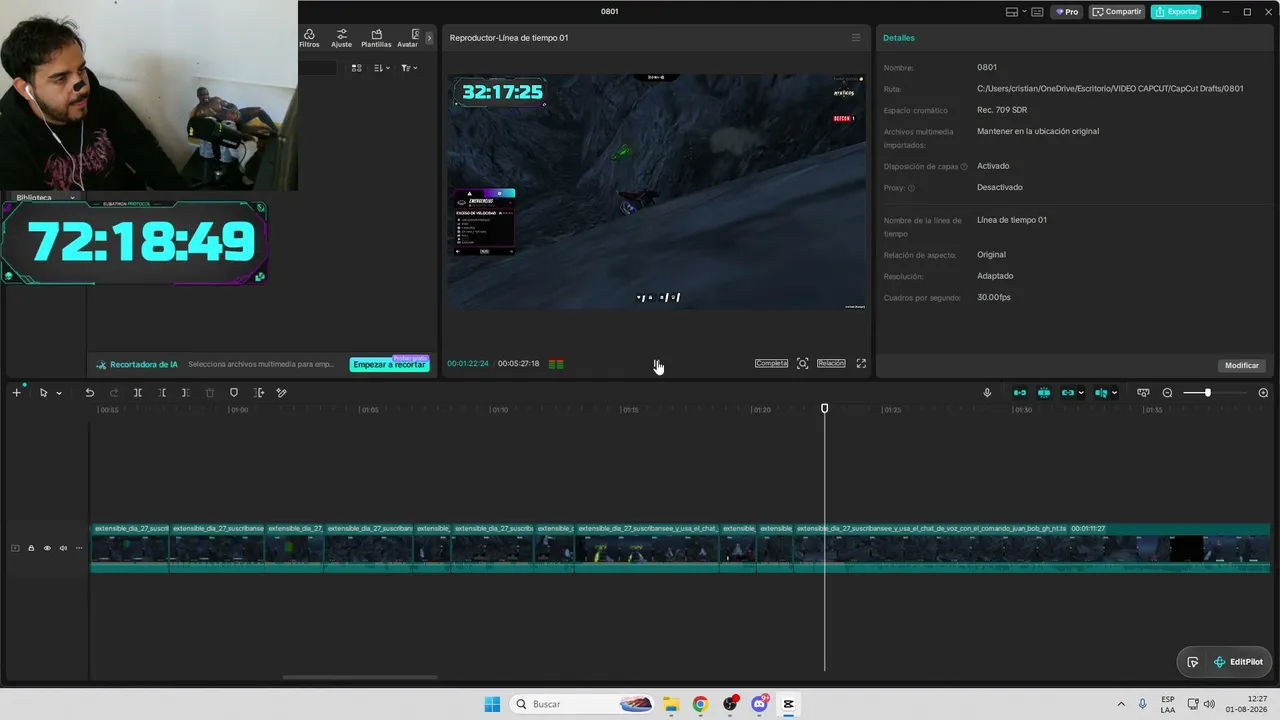Open the preview focus-frame (snapshot) icon
The image size is (1280, 720).
point(802,364)
